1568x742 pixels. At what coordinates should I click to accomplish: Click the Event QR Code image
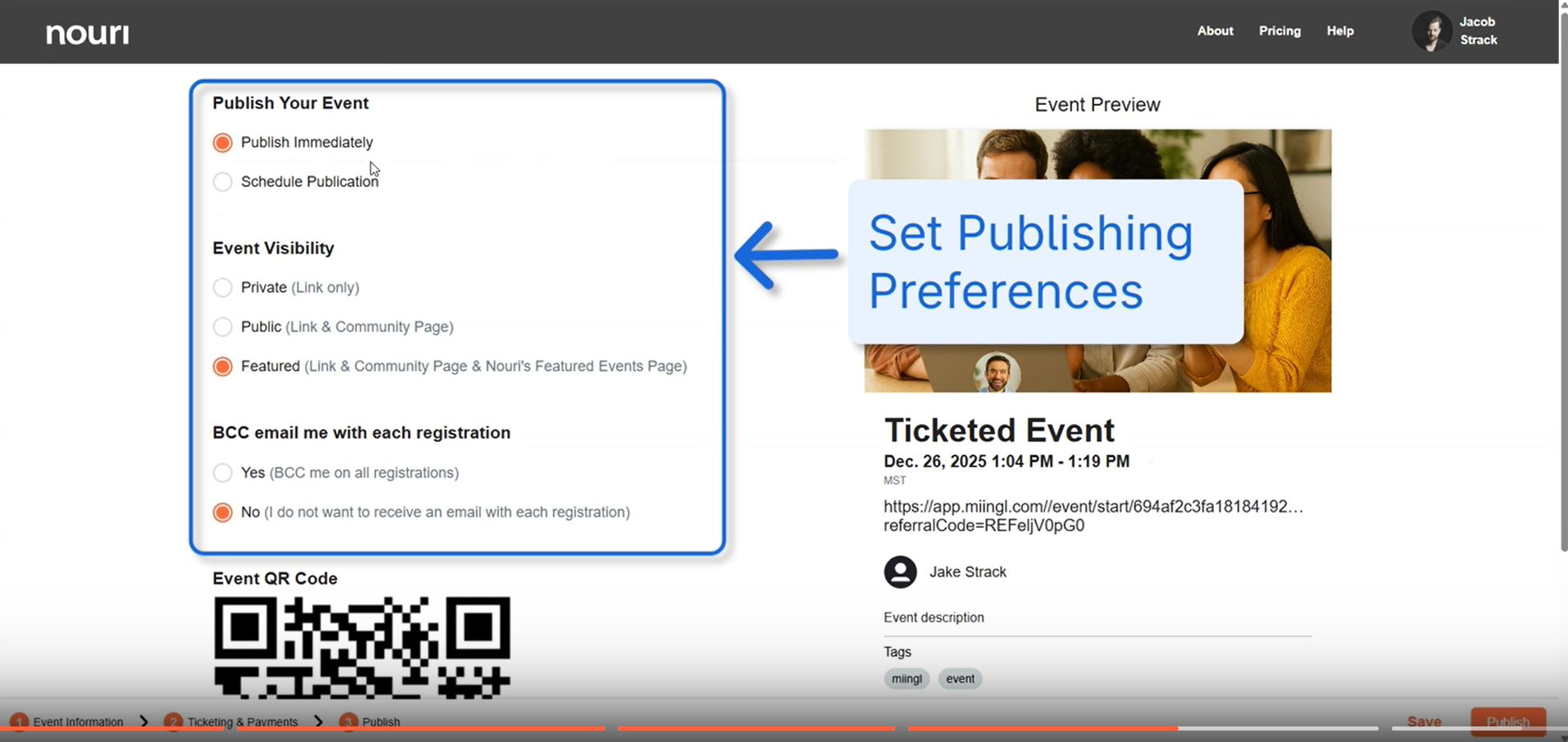point(361,647)
